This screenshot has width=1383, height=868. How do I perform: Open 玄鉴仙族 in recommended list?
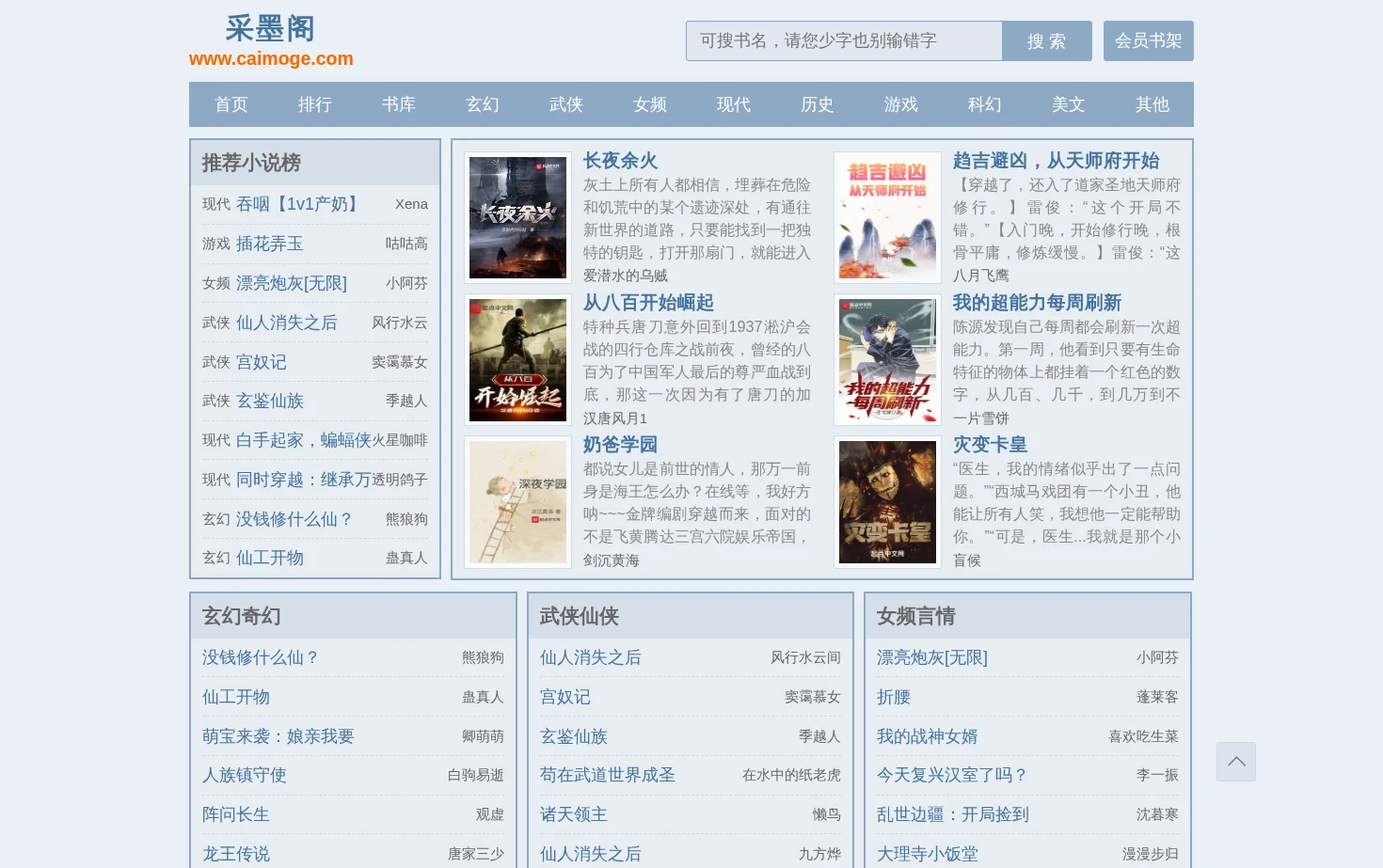pos(270,401)
